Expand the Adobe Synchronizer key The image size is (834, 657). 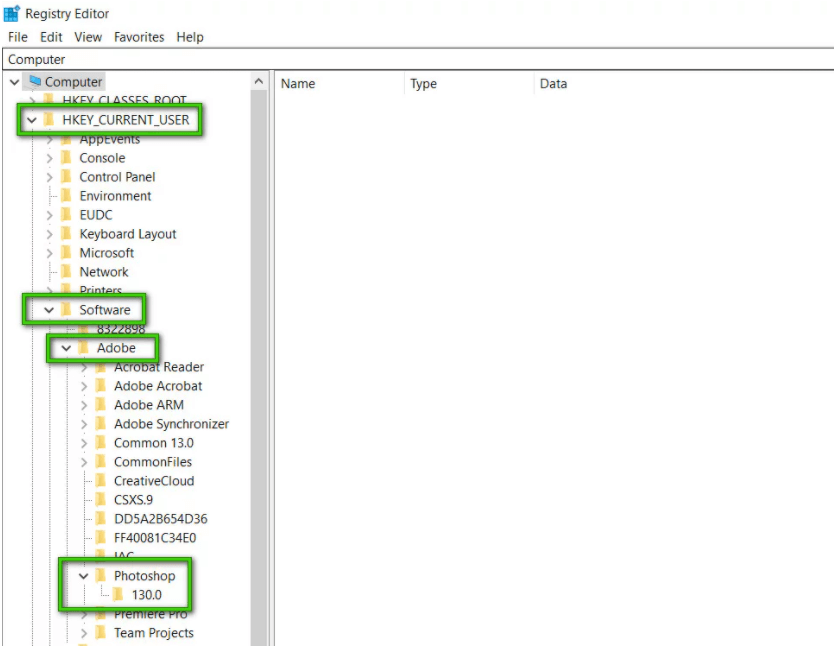pos(84,425)
